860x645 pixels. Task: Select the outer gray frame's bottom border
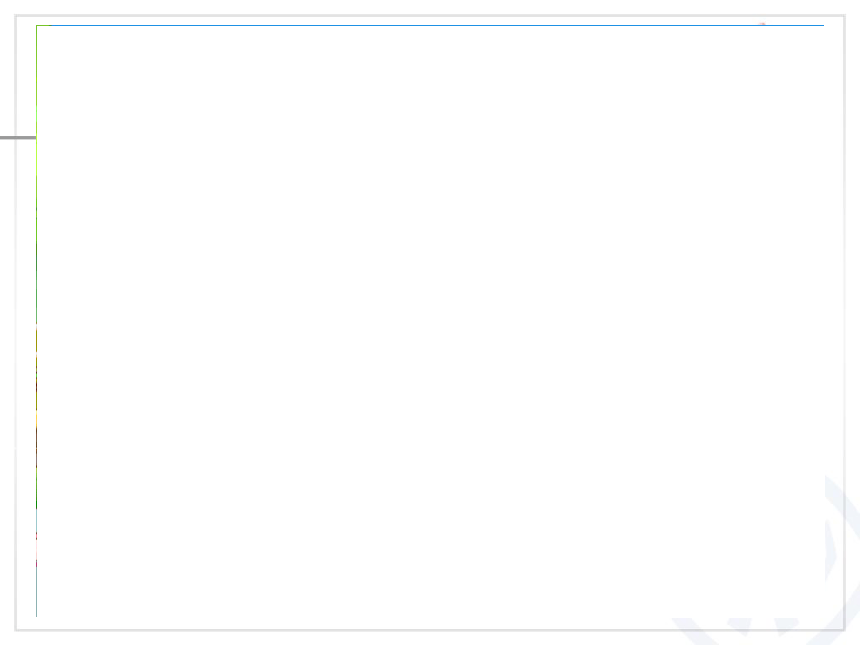coord(430,630)
